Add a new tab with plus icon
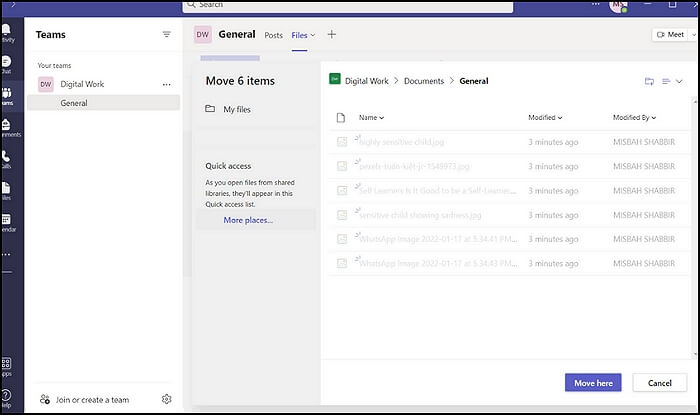 point(332,35)
